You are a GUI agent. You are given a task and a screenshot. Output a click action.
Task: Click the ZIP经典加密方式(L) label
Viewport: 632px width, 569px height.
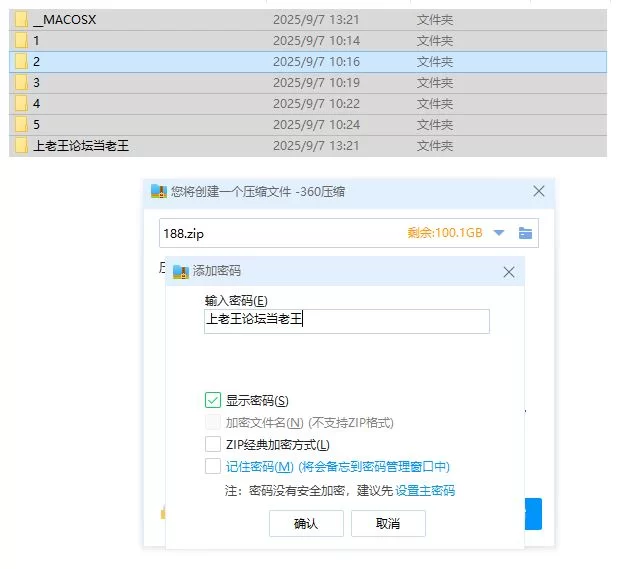278,444
